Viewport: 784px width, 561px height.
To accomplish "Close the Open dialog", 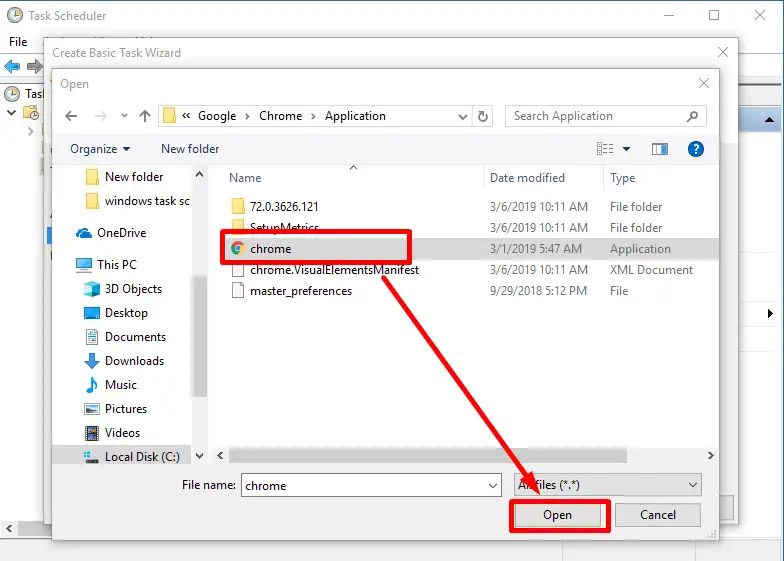I will tap(704, 84).
